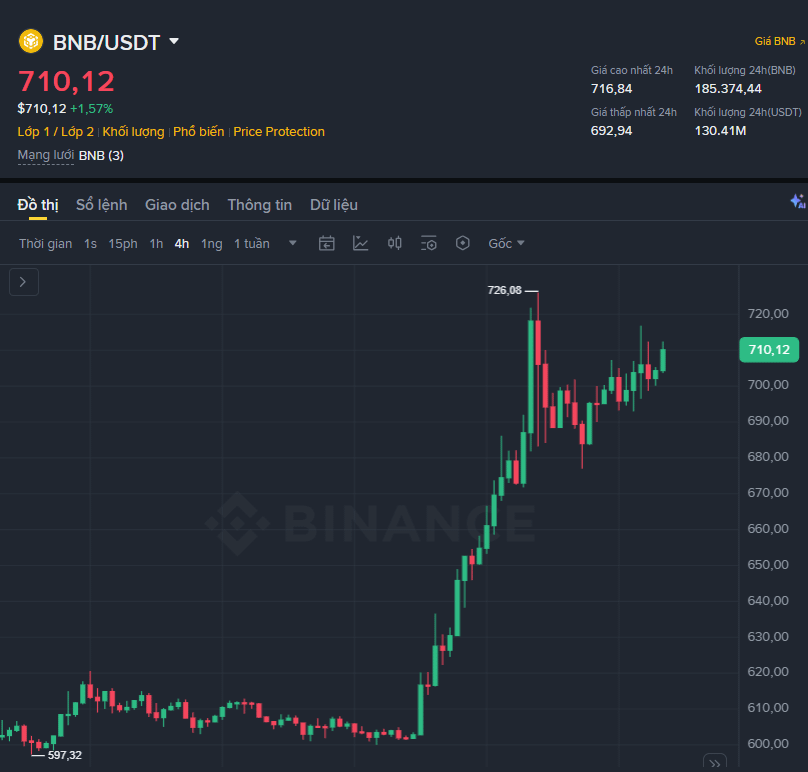This screenshot has height=772, width=808.
Task: Switch to the Đồ thị tab
Action: 38,205
